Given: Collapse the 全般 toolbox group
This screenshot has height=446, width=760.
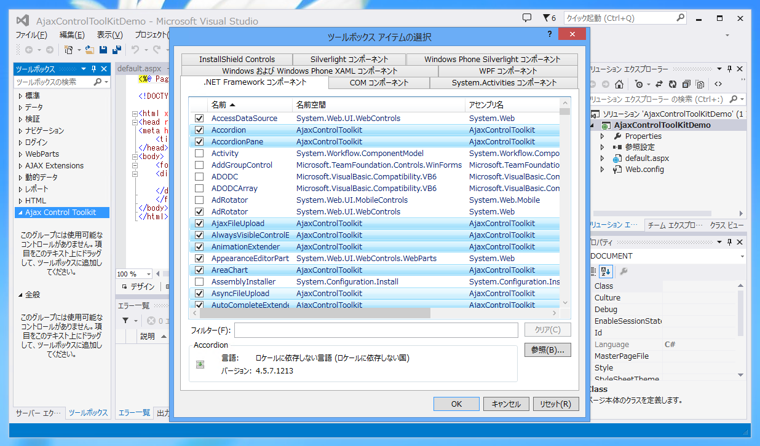Looking at the screenshot, I should (x=20, y=295).
